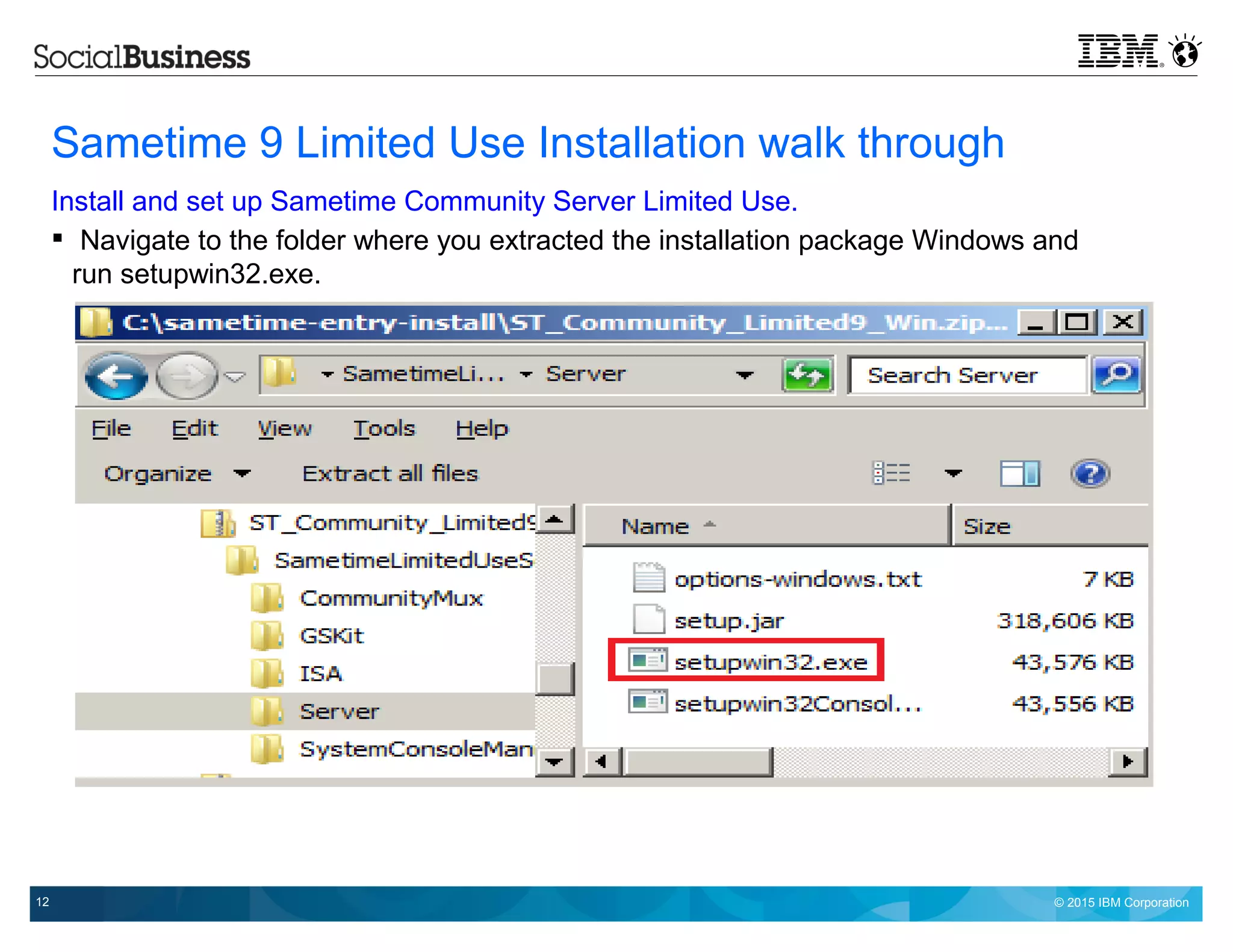Viewport: 1233px width, 952px height.
Task: Open the view options dropdown arrow
Action: (x=952, y=473)
